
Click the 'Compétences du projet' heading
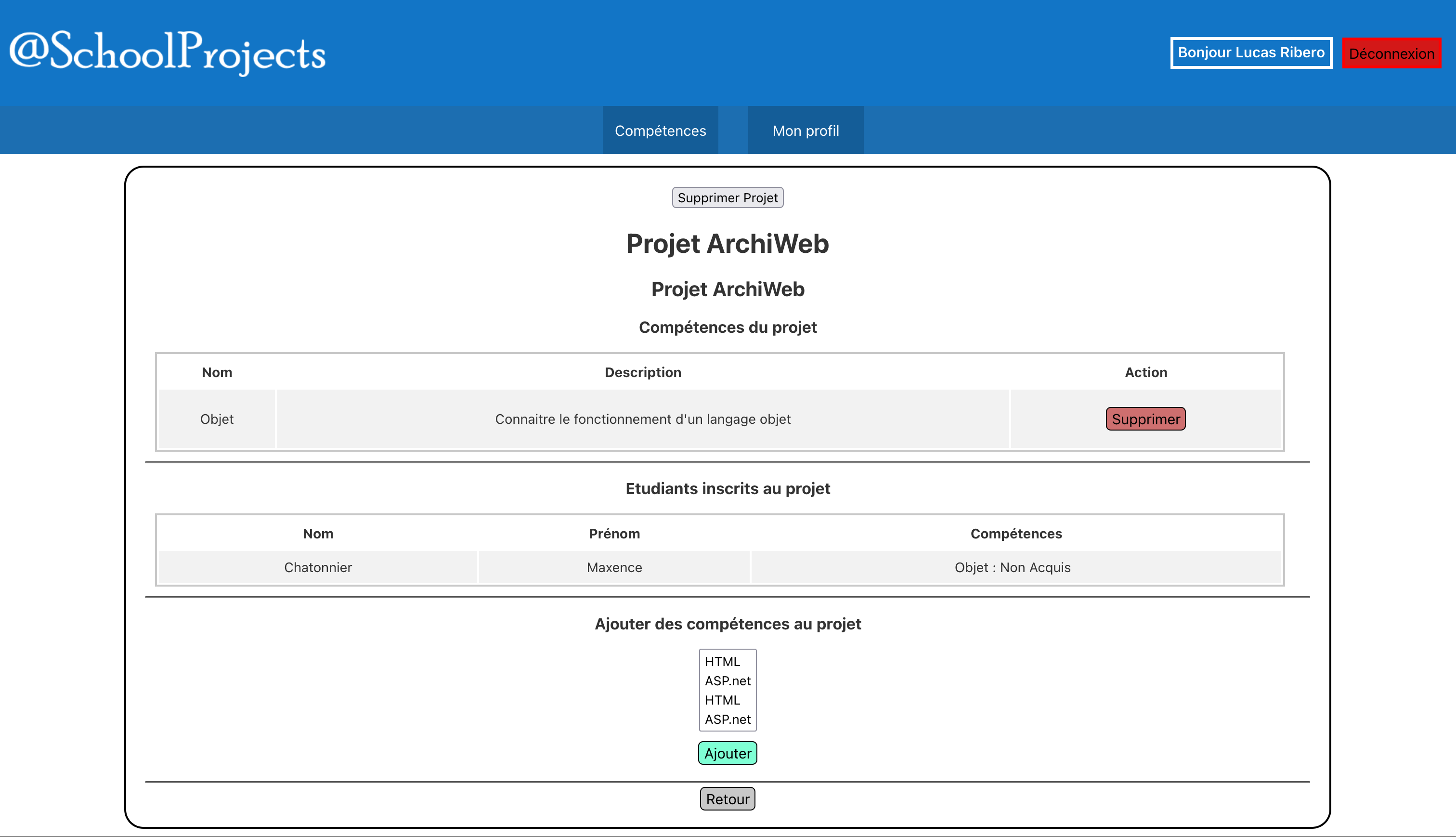coord(728,327)
